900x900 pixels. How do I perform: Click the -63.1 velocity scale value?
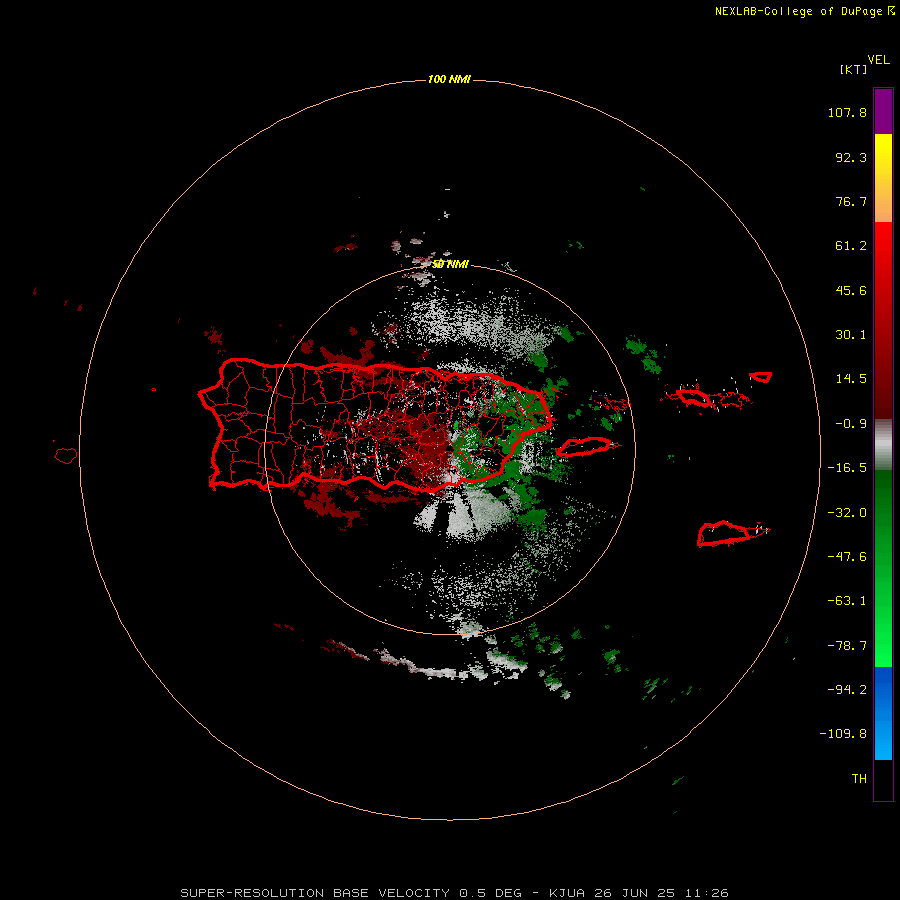pos(847,601)
